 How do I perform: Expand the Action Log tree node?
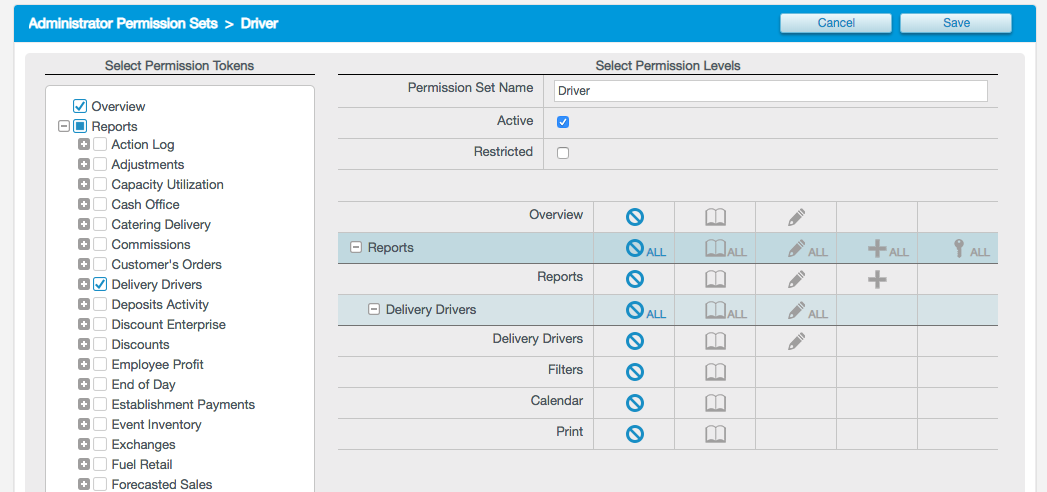pos(84,145)
